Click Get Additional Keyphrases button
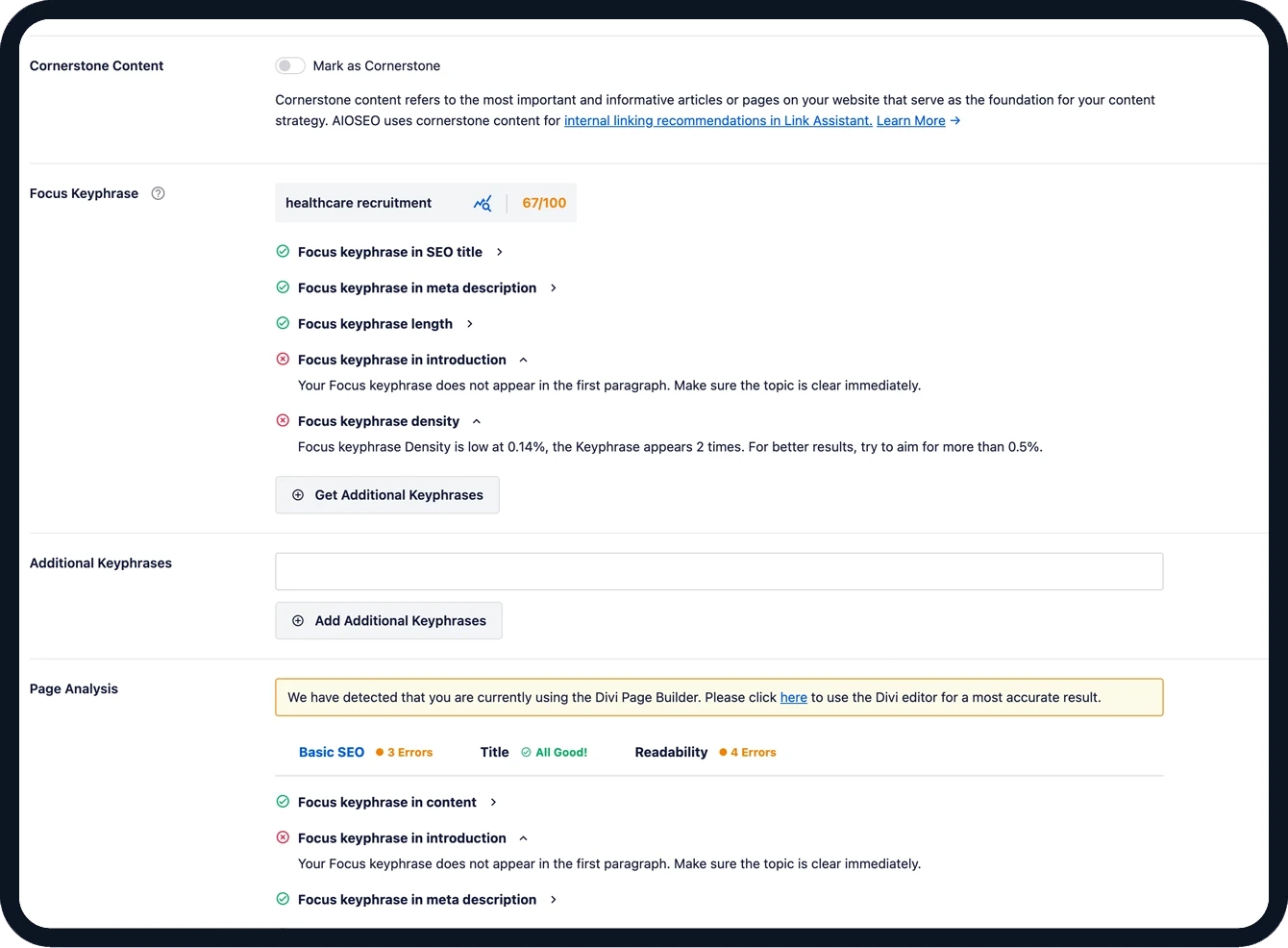1288x948 pixels. (387, 495)
